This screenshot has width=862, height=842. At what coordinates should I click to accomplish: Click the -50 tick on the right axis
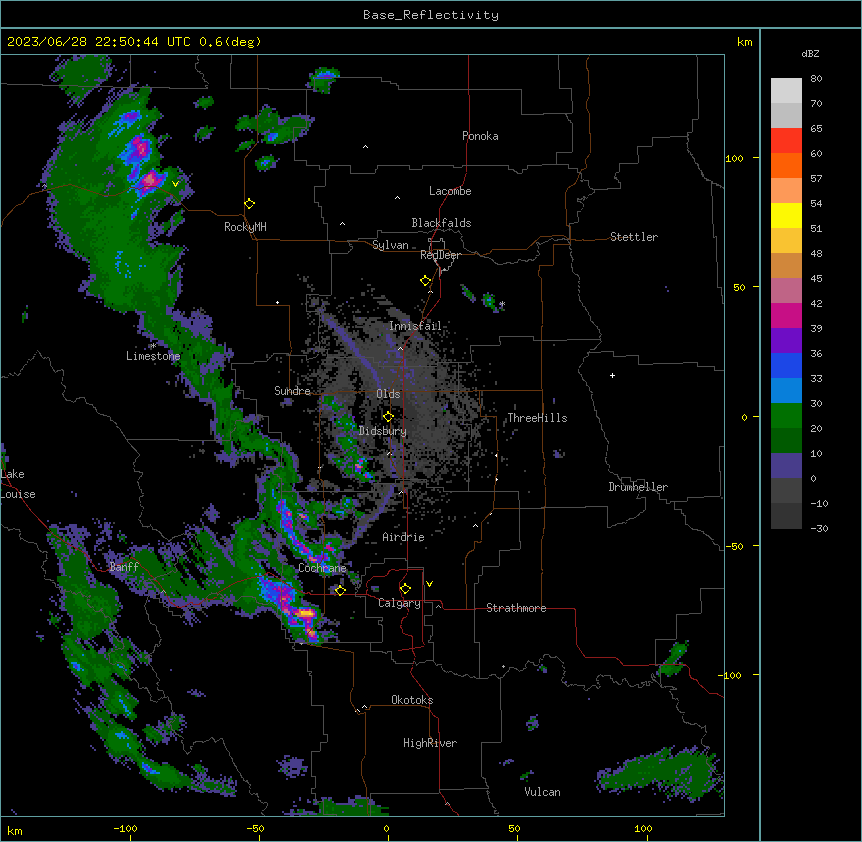click(x=734, y=546)
